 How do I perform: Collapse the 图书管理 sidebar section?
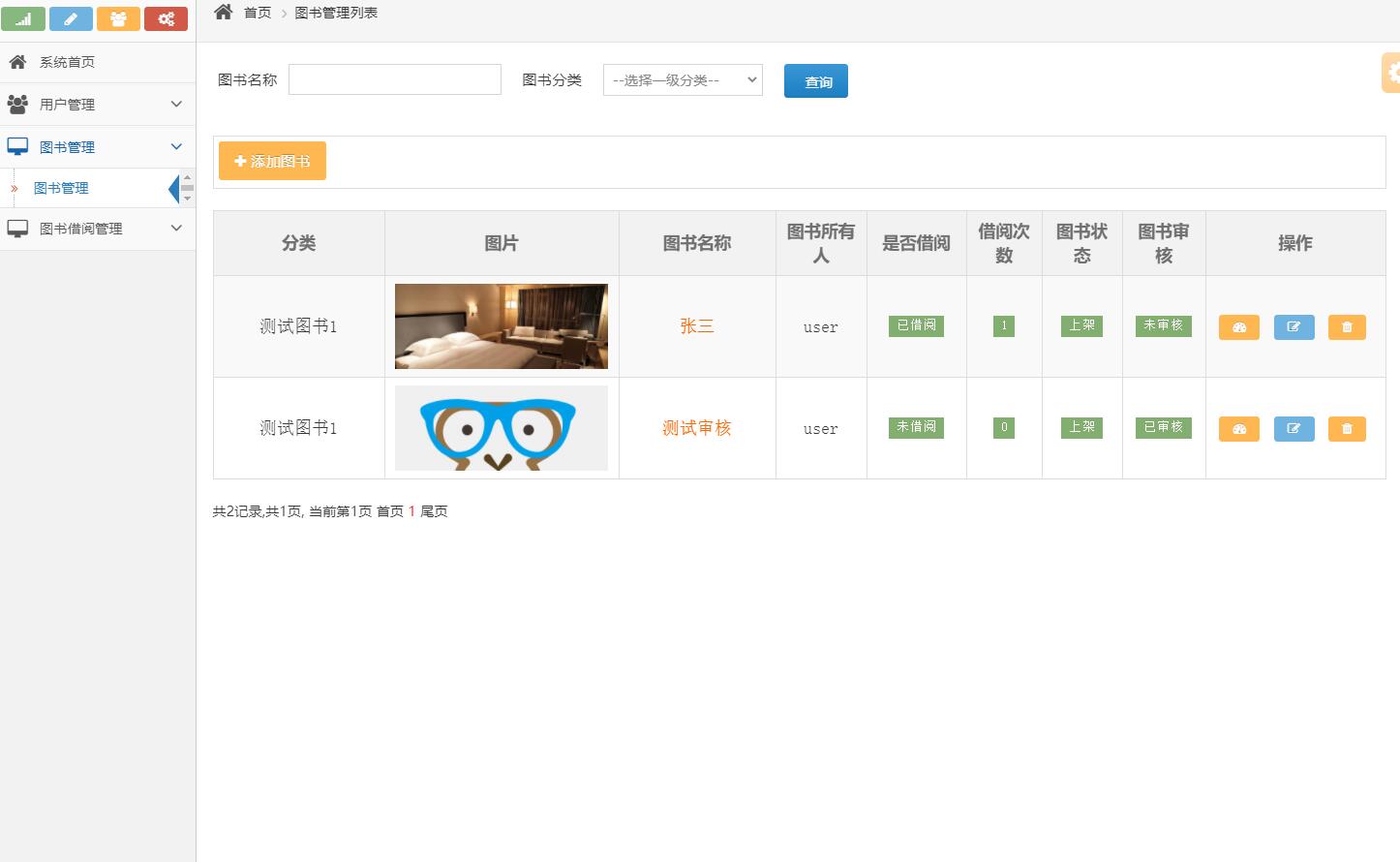point(97,146)
